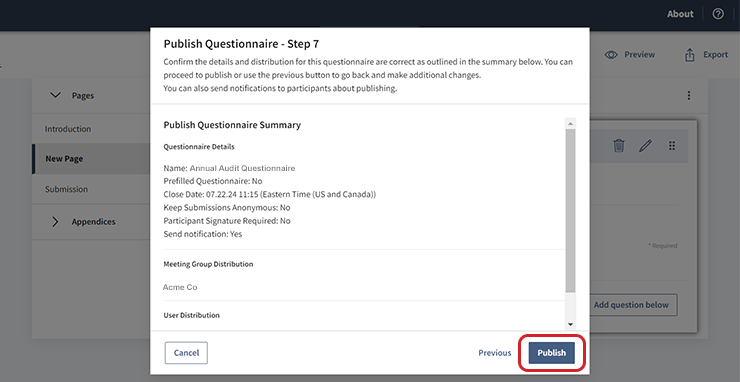Click the summary scrollbar down arrow
Screen dimensions: 740x382
pos(570,324)
